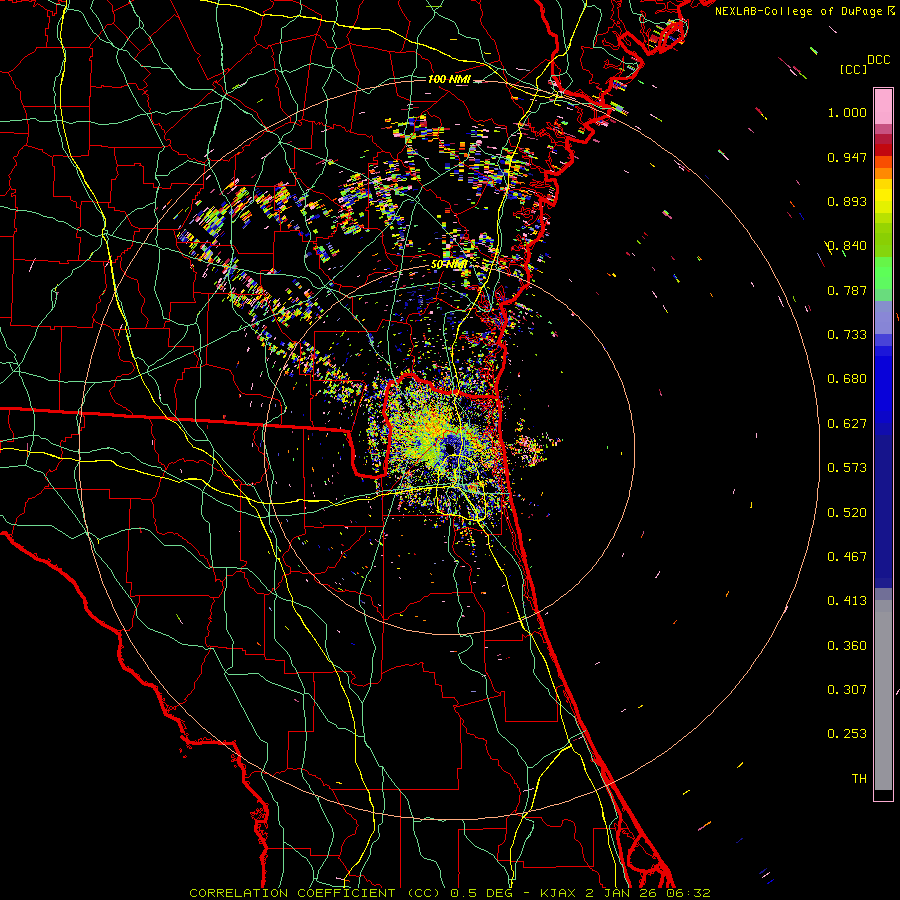The height and width of the screenshot is (900, 900).
Task: Click the 0.627 scale value
Action: (x=847, y=424)
